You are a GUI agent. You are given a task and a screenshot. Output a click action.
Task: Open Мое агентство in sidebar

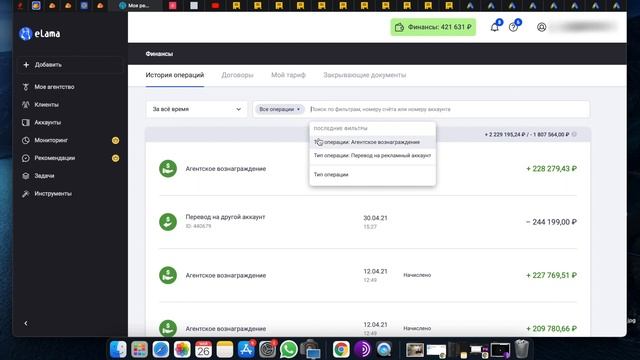point(54,87)
